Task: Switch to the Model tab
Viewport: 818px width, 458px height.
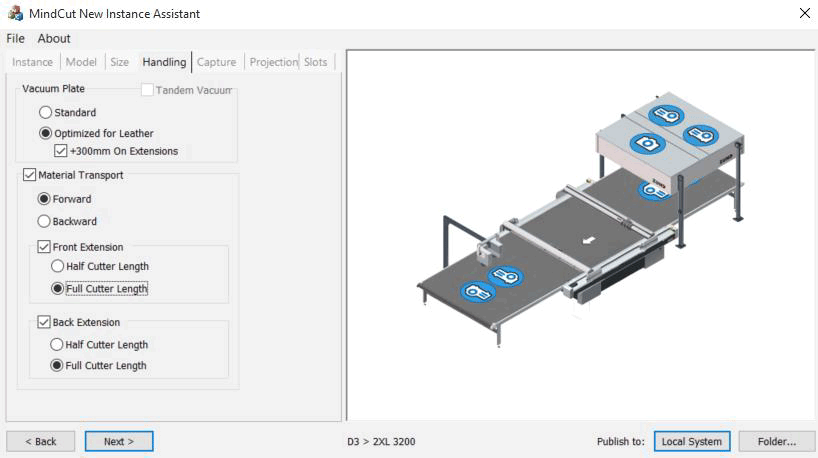Action: pyautogui.click(x=81, y=62)
